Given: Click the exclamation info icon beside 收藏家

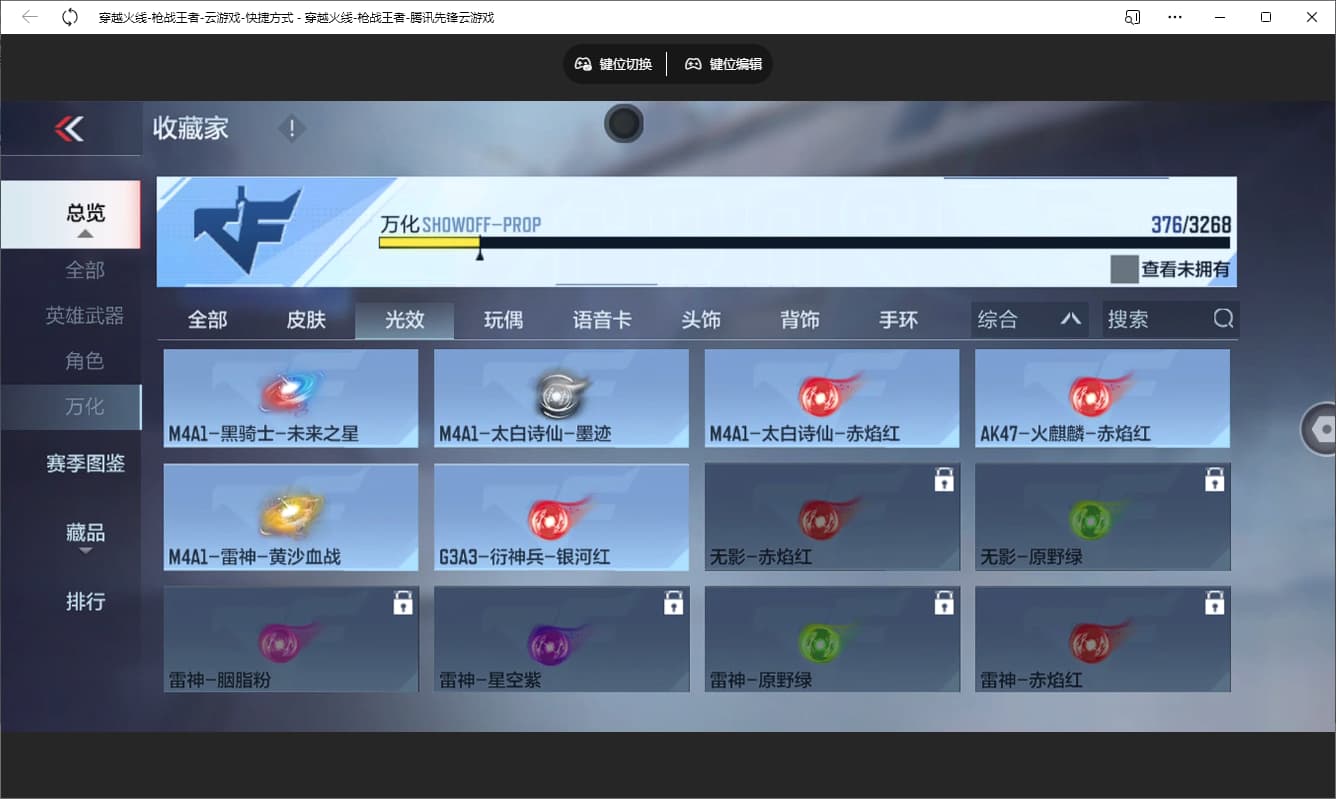Looking at the screenshot, I should point(291,128).
